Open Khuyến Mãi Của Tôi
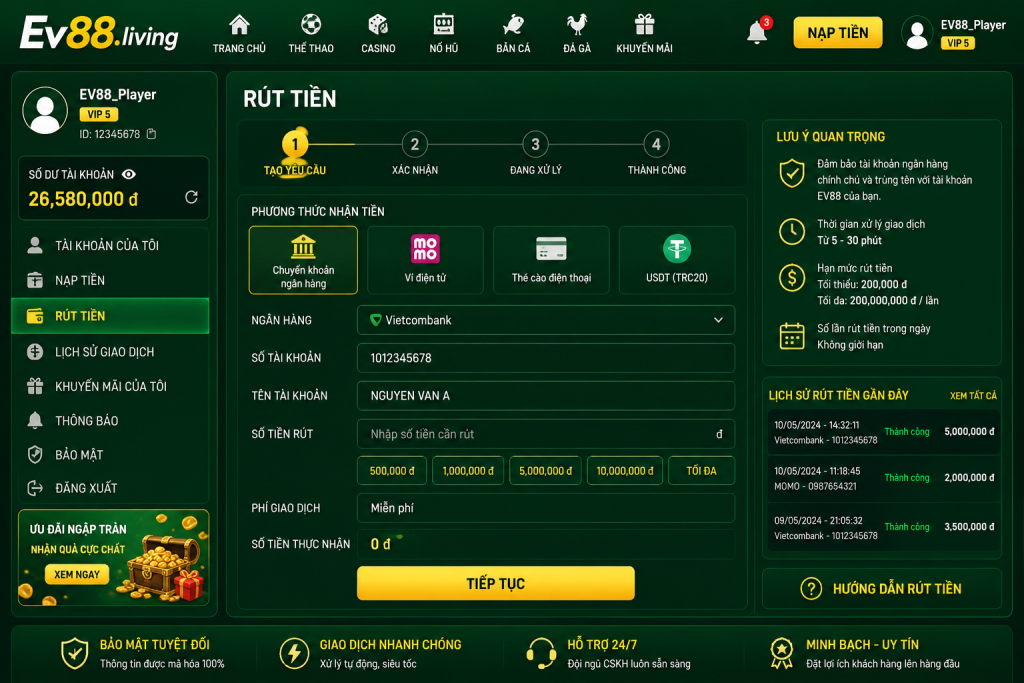 [x=110, y=387]
